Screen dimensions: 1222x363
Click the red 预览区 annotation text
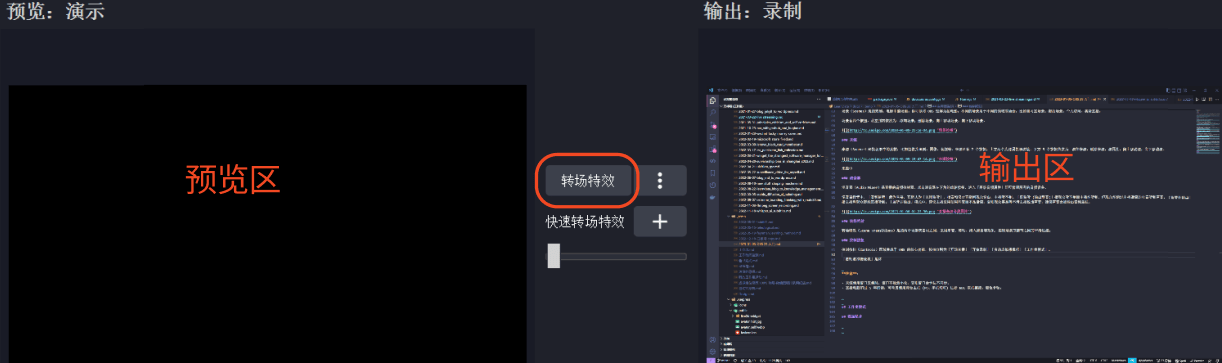tap(232, 178)
